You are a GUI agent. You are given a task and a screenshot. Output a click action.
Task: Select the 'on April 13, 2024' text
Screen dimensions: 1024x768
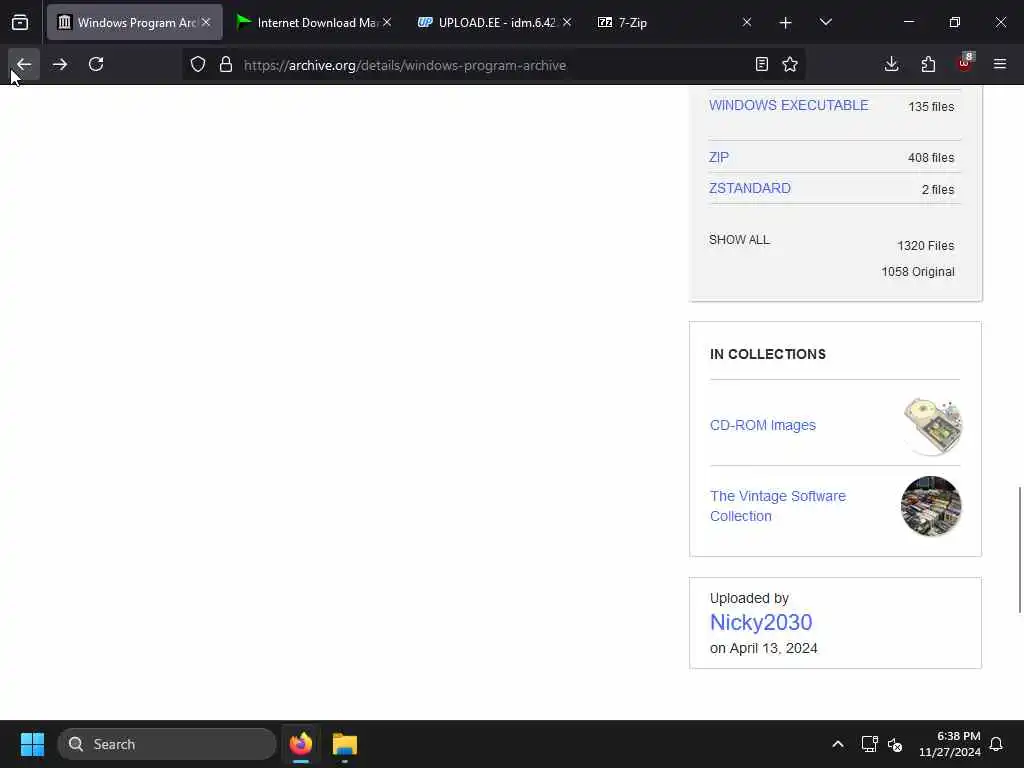click(x=763, y=648)
